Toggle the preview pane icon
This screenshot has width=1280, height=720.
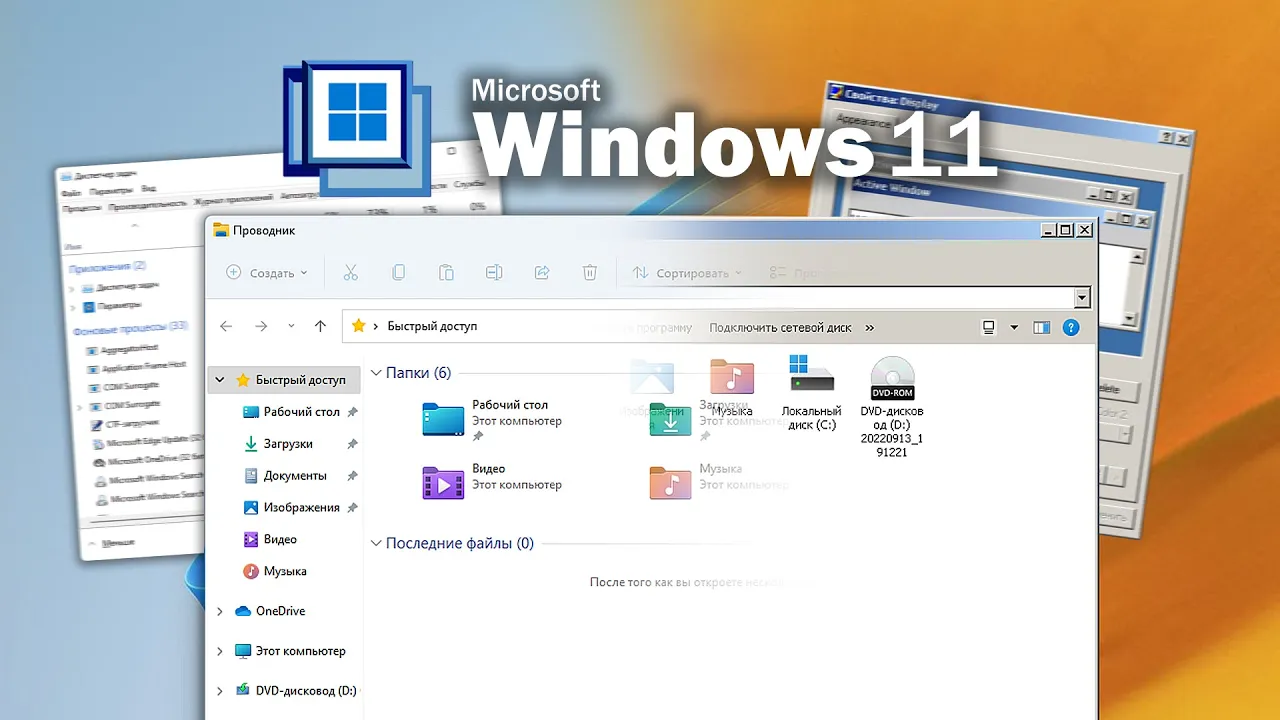tap(1041, 327)
